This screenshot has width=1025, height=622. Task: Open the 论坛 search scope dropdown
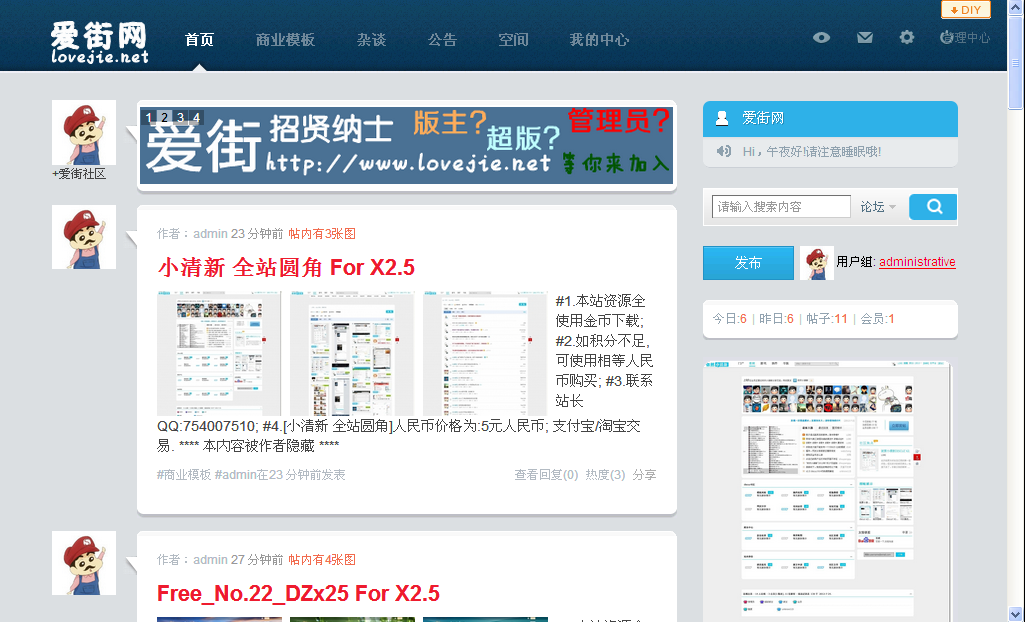[x=878, y=206]
